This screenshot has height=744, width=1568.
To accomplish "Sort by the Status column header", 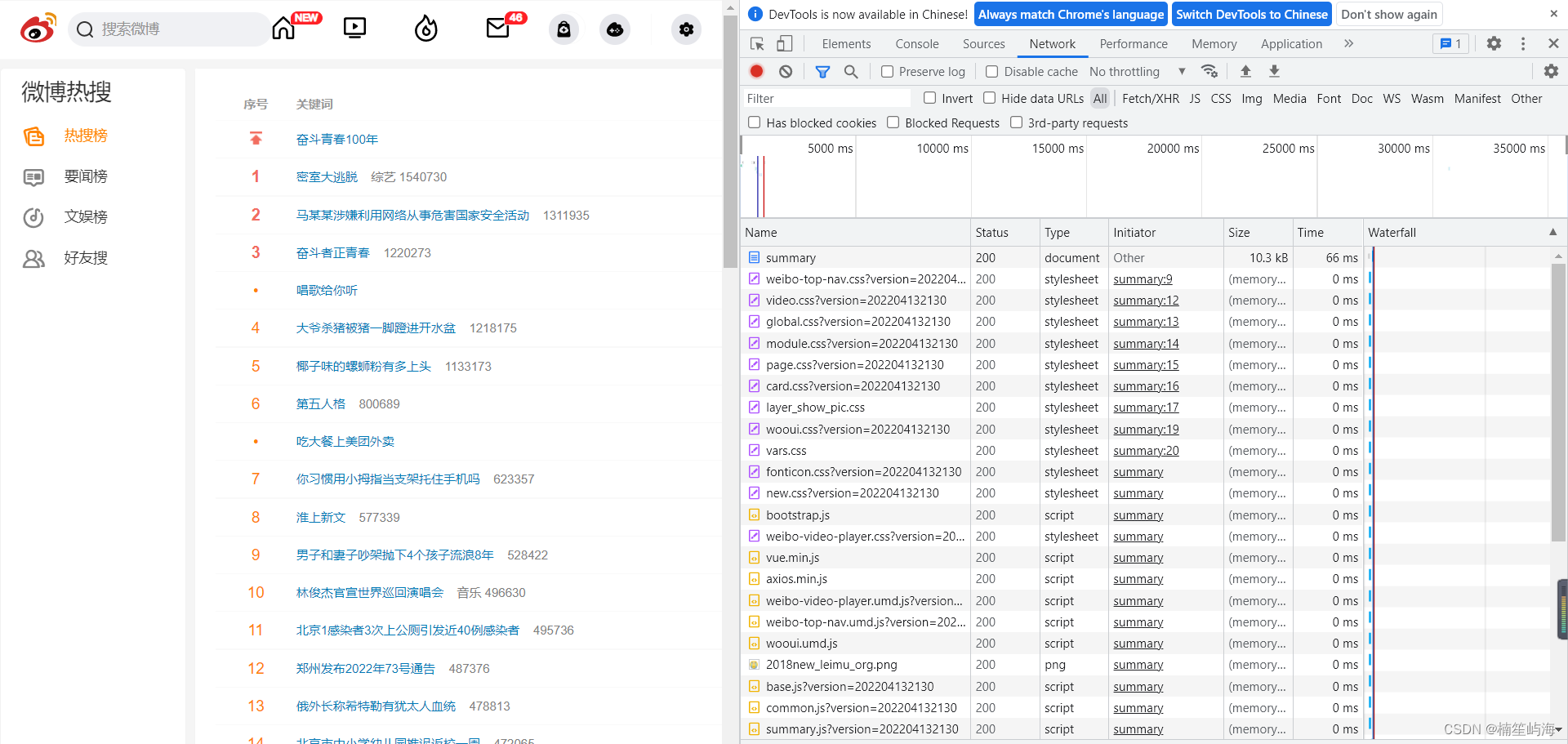I will point(1004,233).
